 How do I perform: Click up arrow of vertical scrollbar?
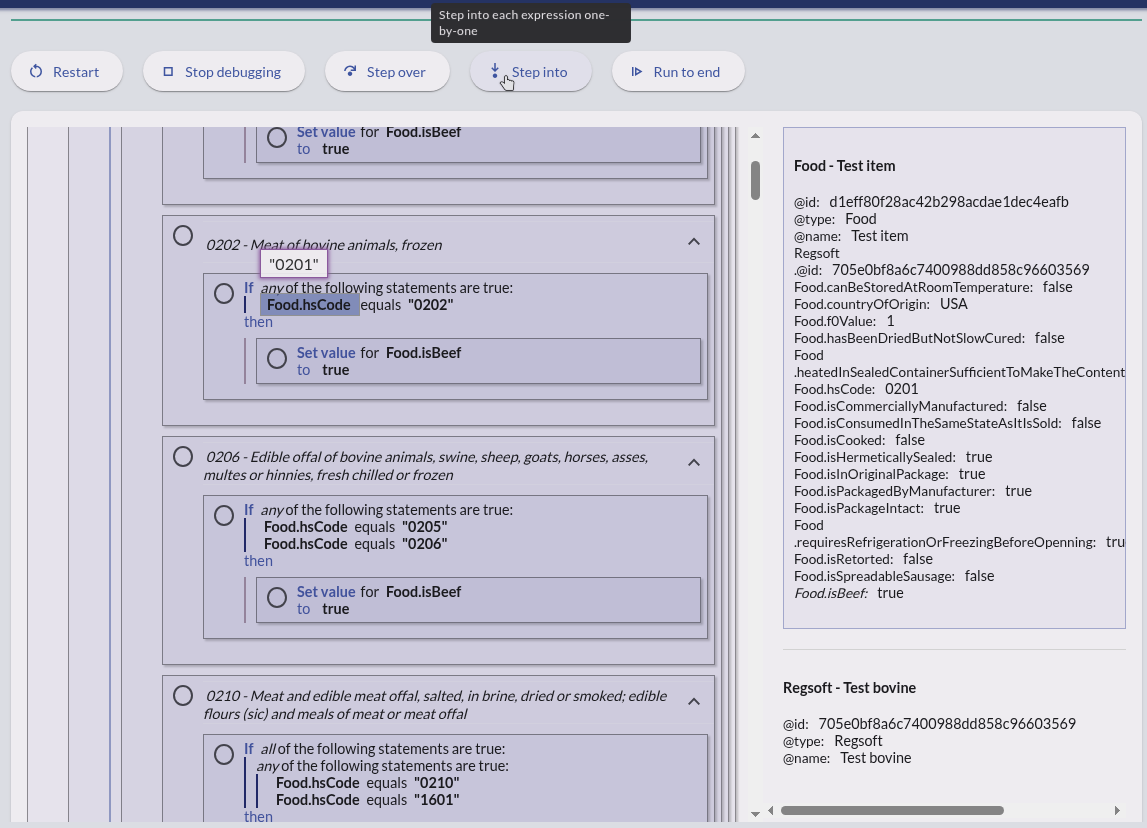tap(756, 136)
